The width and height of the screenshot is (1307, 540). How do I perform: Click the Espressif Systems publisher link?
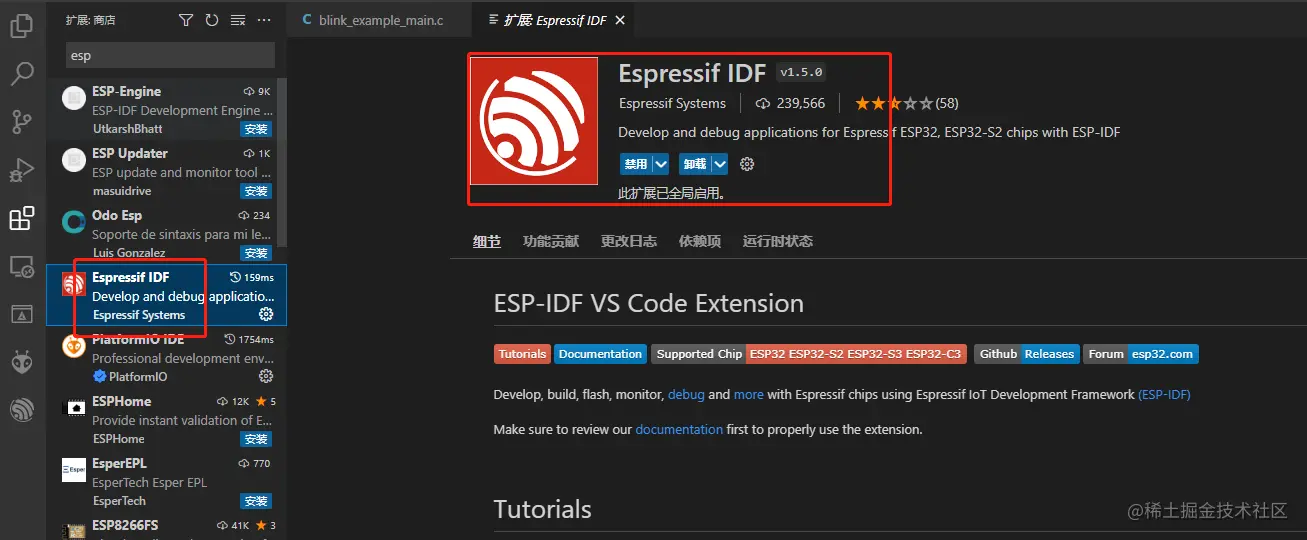(x=672, y=103)
